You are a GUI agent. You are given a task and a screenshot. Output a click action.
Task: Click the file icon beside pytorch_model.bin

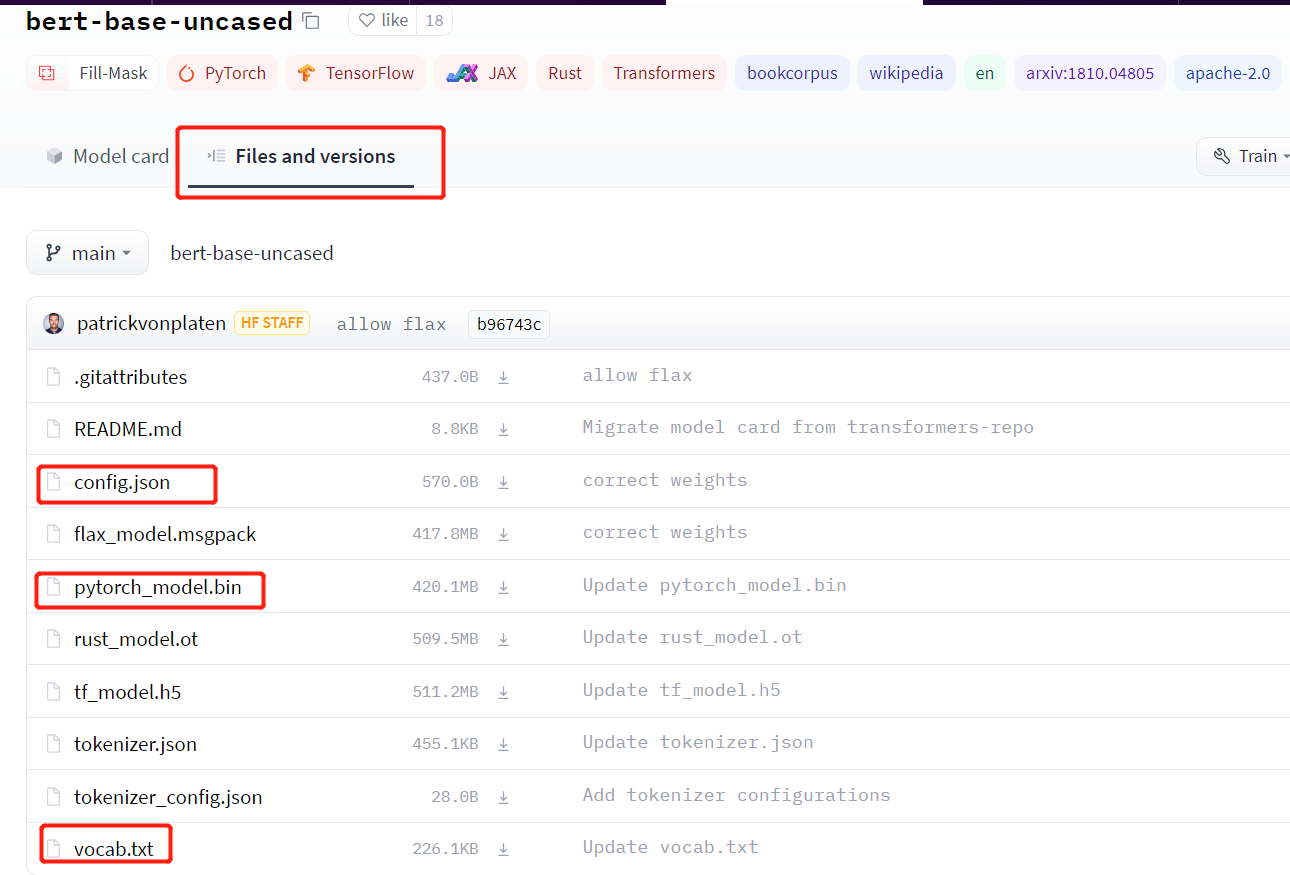pos(54,587)
